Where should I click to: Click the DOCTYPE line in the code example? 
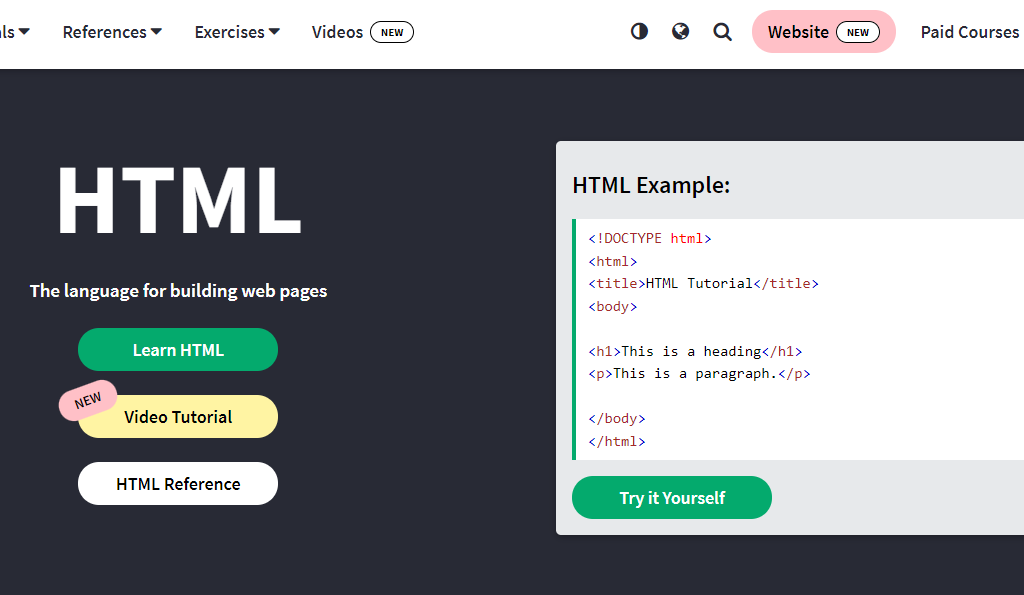click(650, 239)
